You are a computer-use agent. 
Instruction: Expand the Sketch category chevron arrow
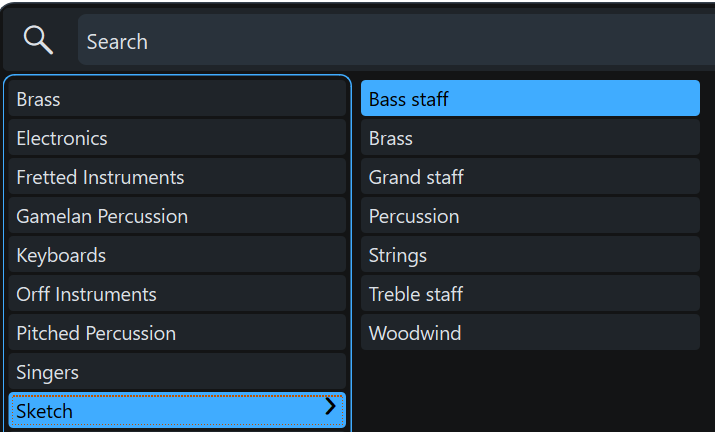[330, 406]
